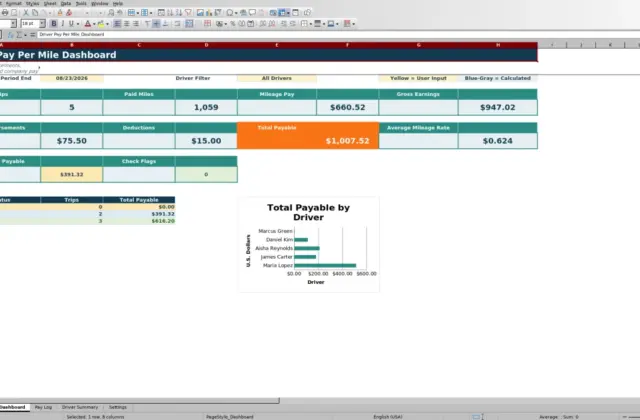
Task: Click the Insert Hyperlink icon
Action: pyautogui.click(x=243, y=13)
